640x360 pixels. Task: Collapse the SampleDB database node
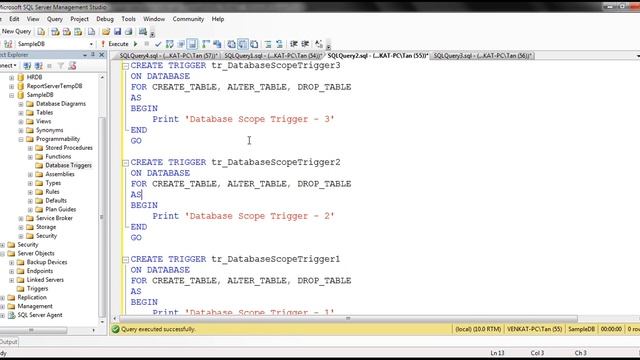11,95
